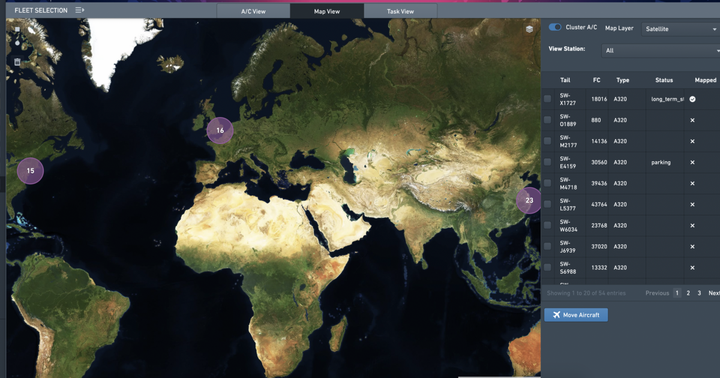Open the map layers cube icon
The image size is (720, 378).
tap(529, 29)
